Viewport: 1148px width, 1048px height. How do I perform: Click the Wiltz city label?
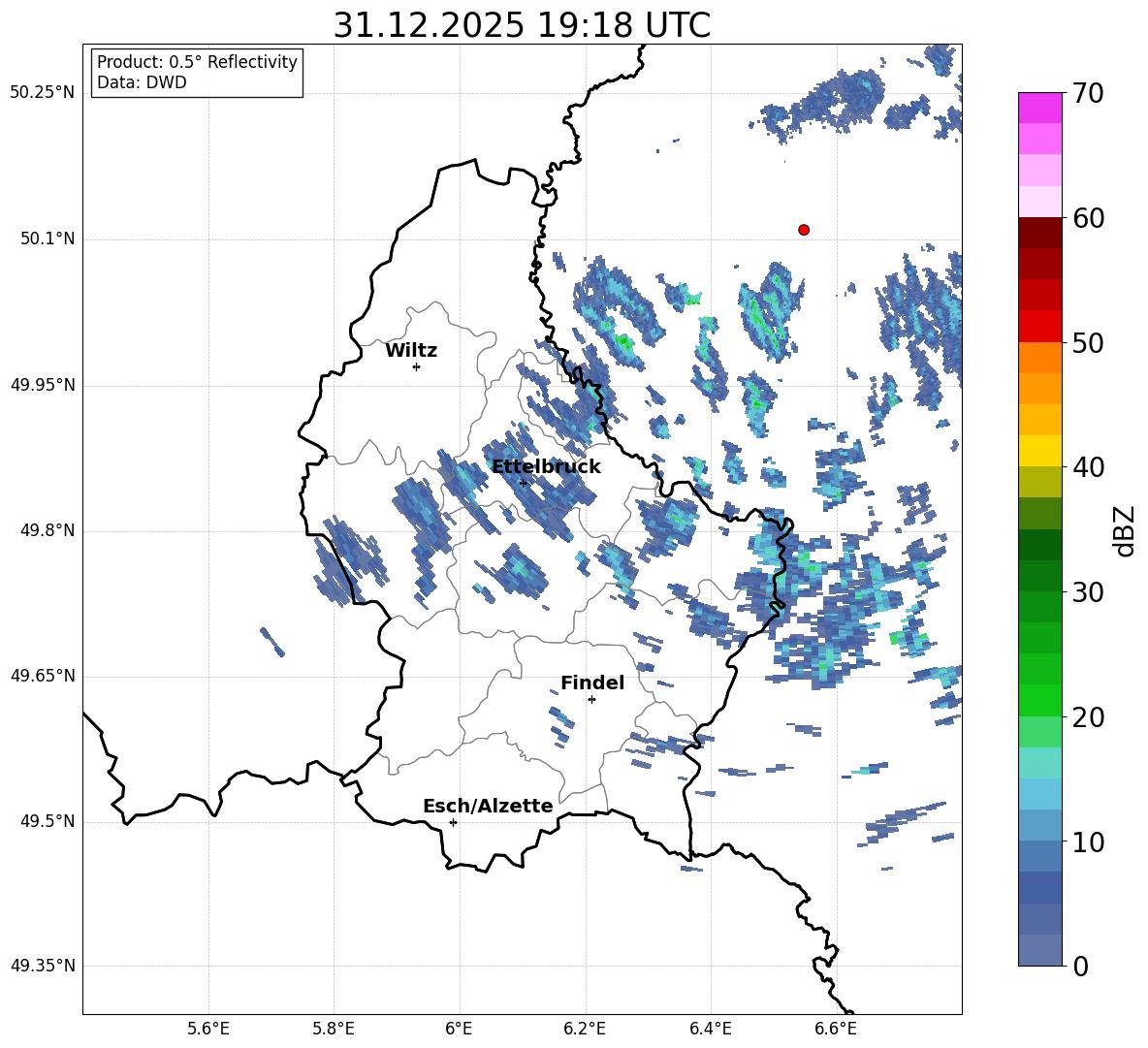(411, 351)
